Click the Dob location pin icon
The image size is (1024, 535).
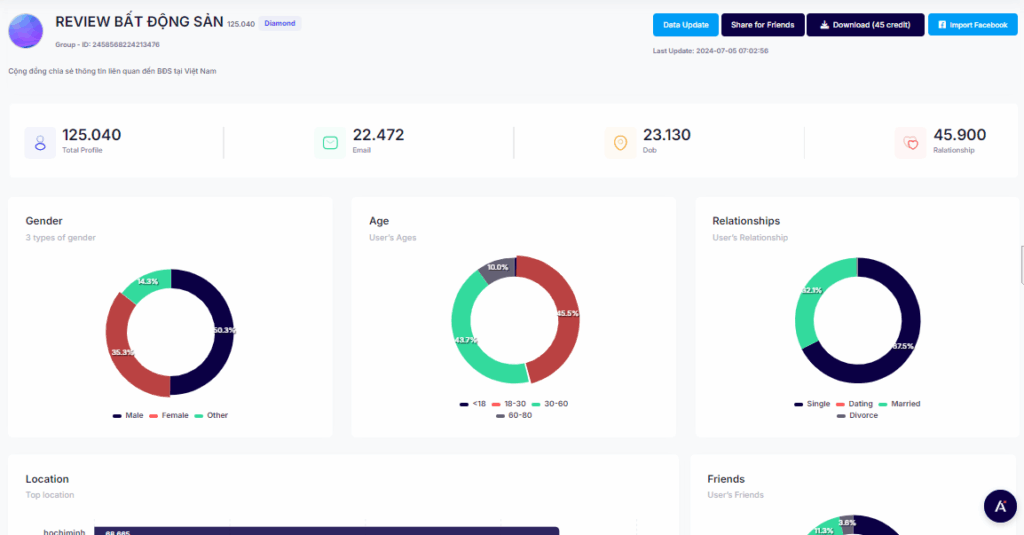click(x=620, y=143)
